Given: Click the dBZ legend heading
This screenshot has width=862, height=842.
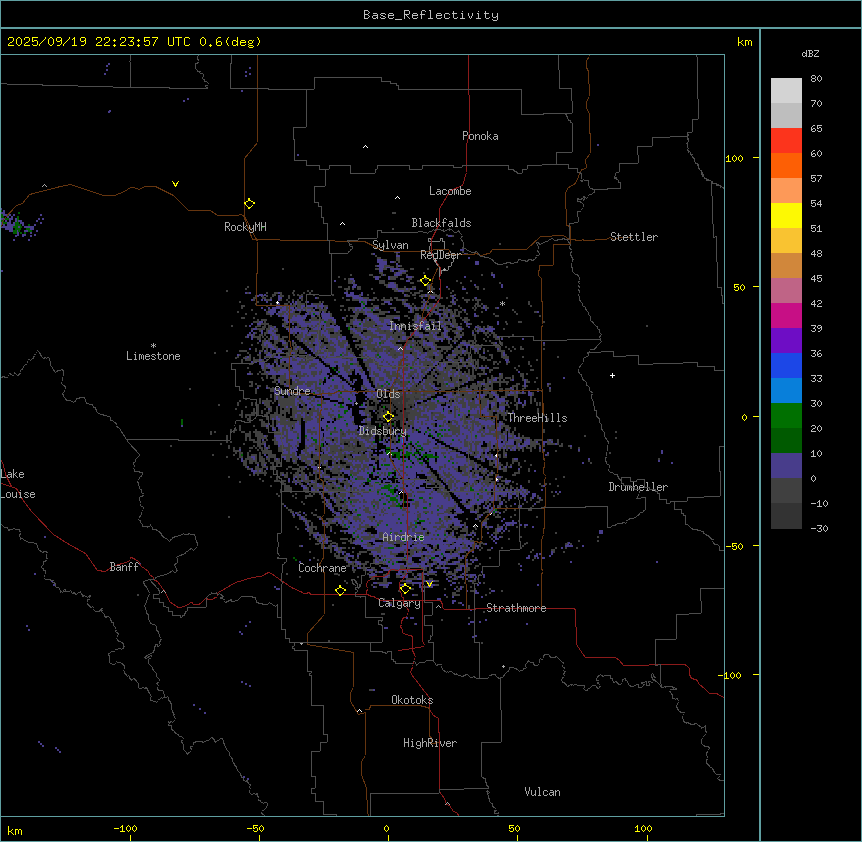Looking at the screenshot, I should coord(811,53).
